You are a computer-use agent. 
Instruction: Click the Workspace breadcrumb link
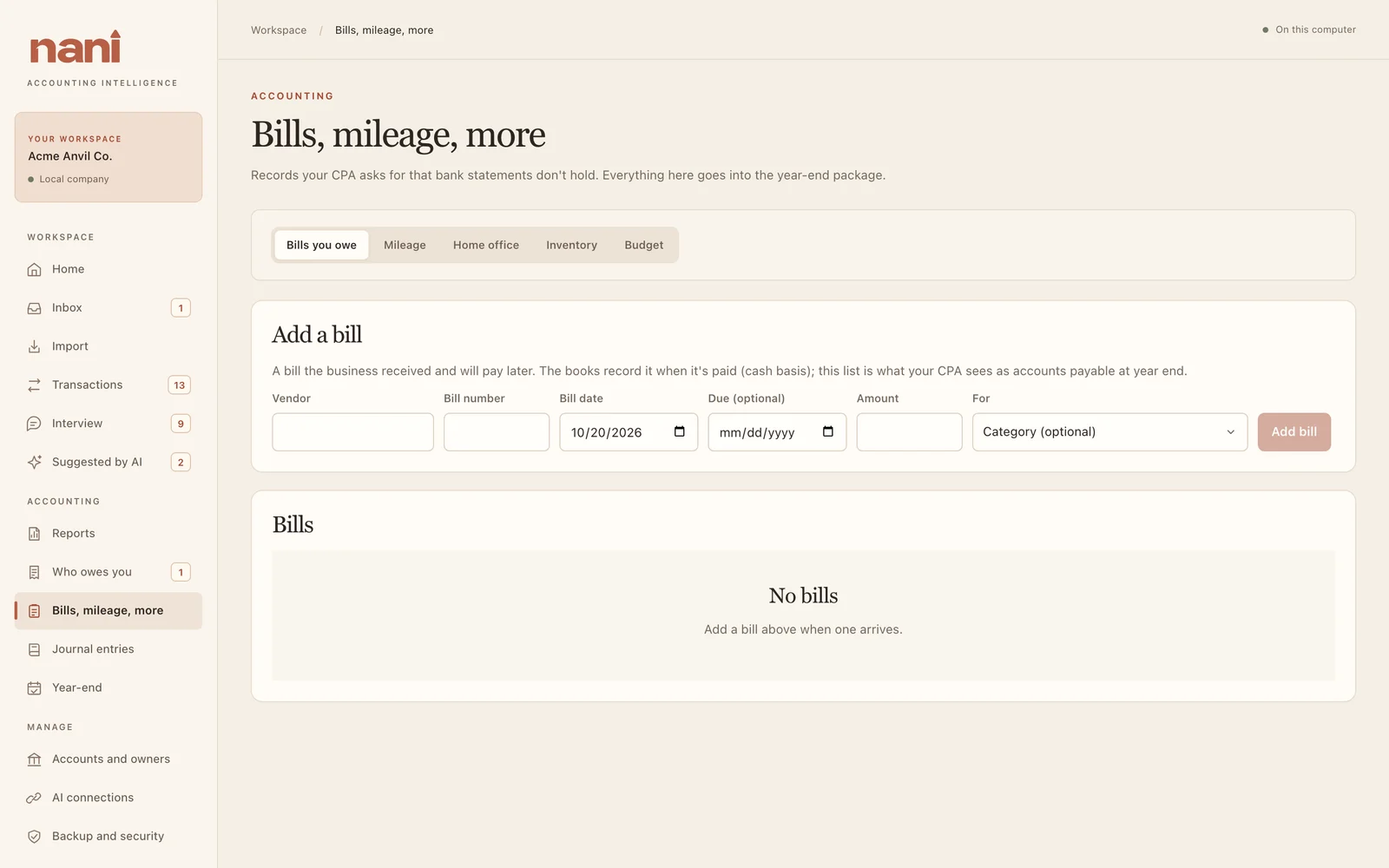click(x=279, y=30)
